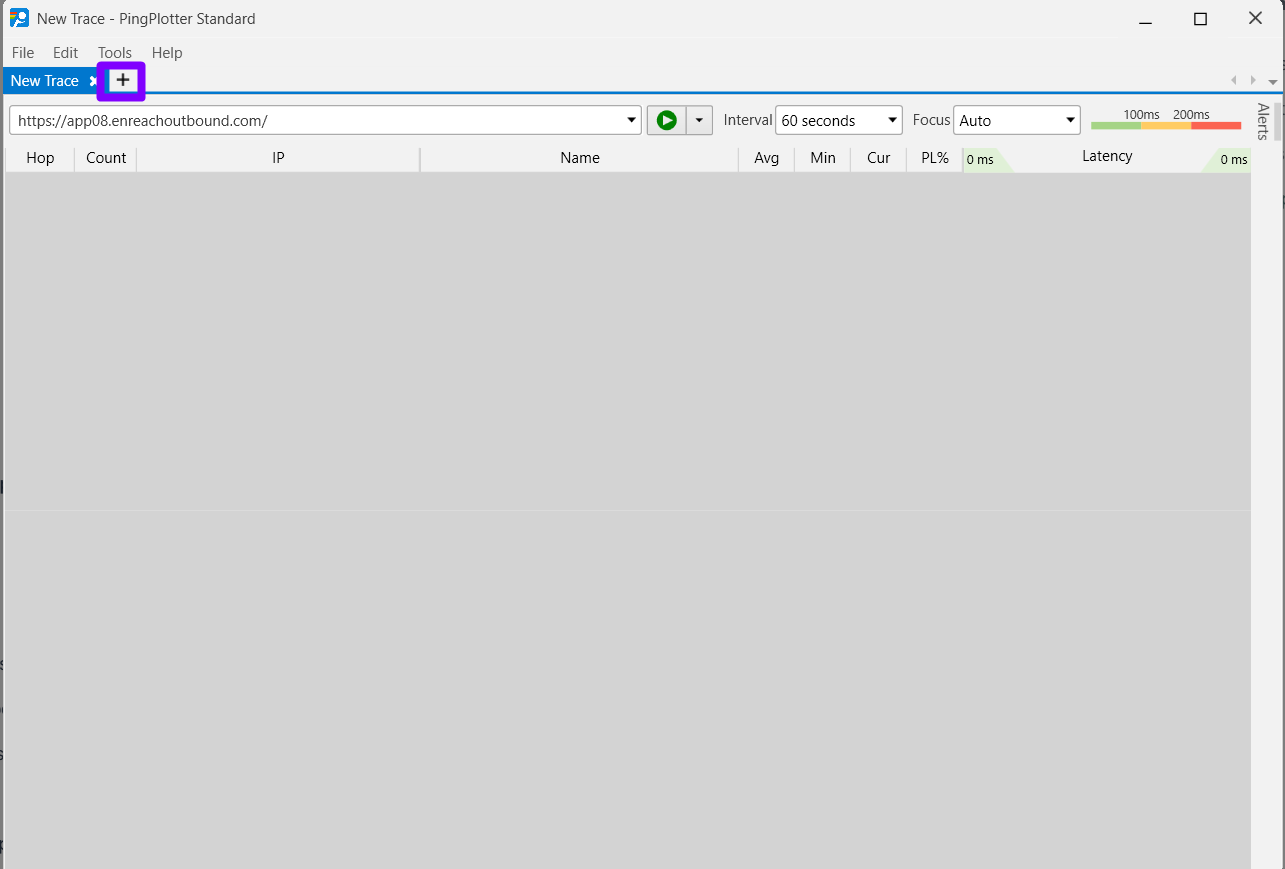Expand the target address history dropdown
This screenshot has width=1285, height=869.
pyautogui.click(x=632, y=120)
